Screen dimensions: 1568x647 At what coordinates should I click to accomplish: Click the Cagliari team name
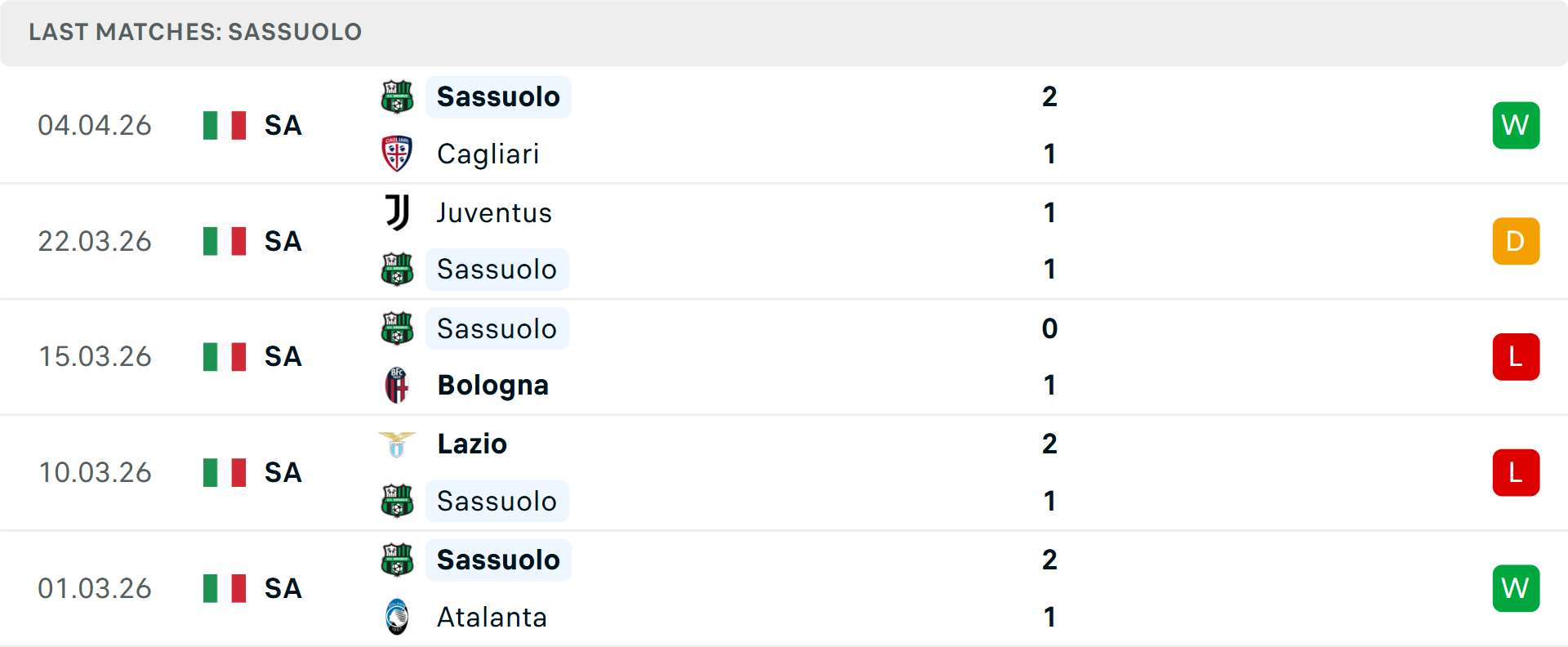[487, 154]
